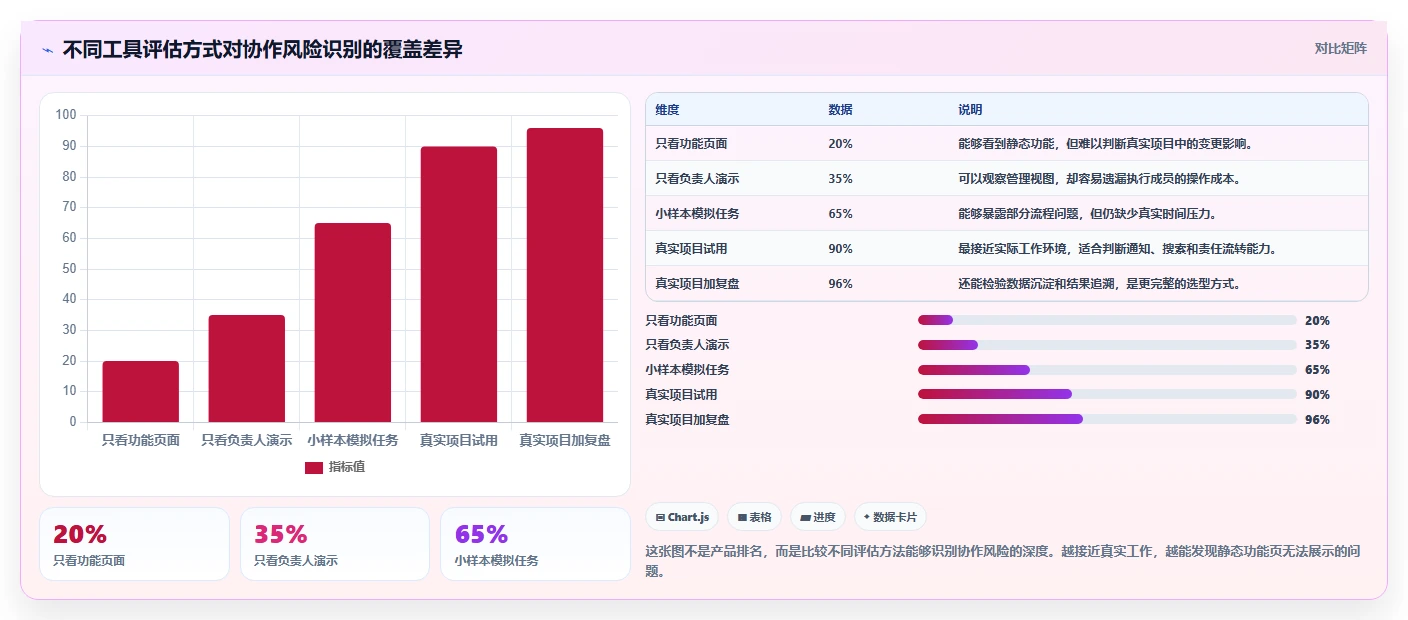Click 真实项目加复盘 label left of progress bar
Image resolution: width=1408 pixels, height=620 pixels.
[687, 420]
